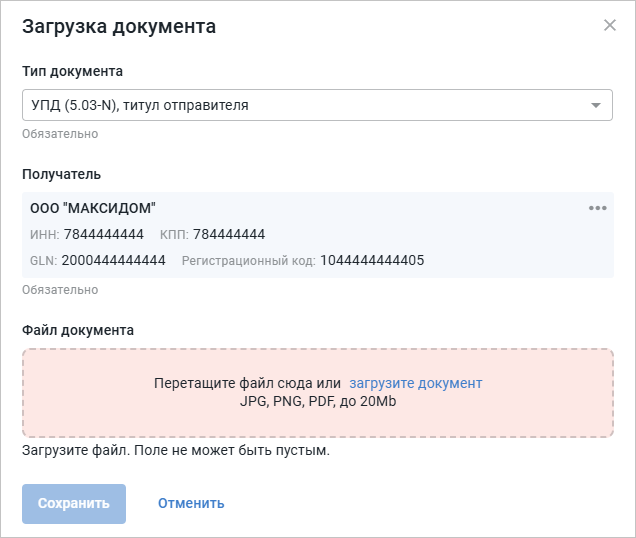The width and height of the screenshot is (636, 538).
Task: Close the Загрузка документа dialog
Action: coord(610,26)
